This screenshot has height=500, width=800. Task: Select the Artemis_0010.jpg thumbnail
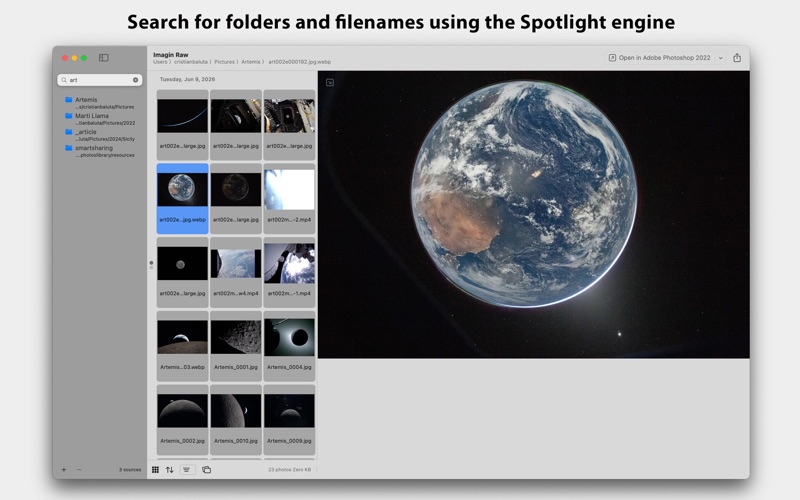point(236,419)
